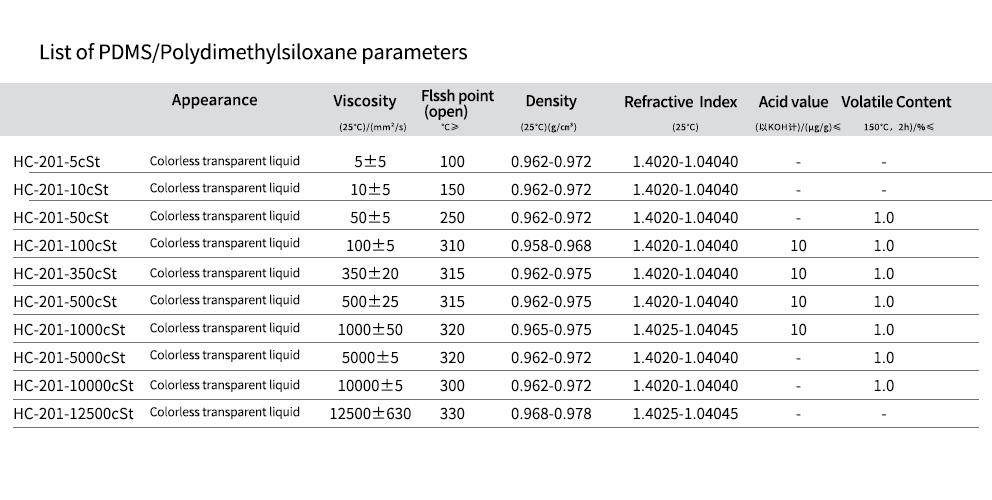Screen dimensions: 992x500
Task: Click the PDMS parameters list title
Action: pyautogui.click(x=253, y=51)
